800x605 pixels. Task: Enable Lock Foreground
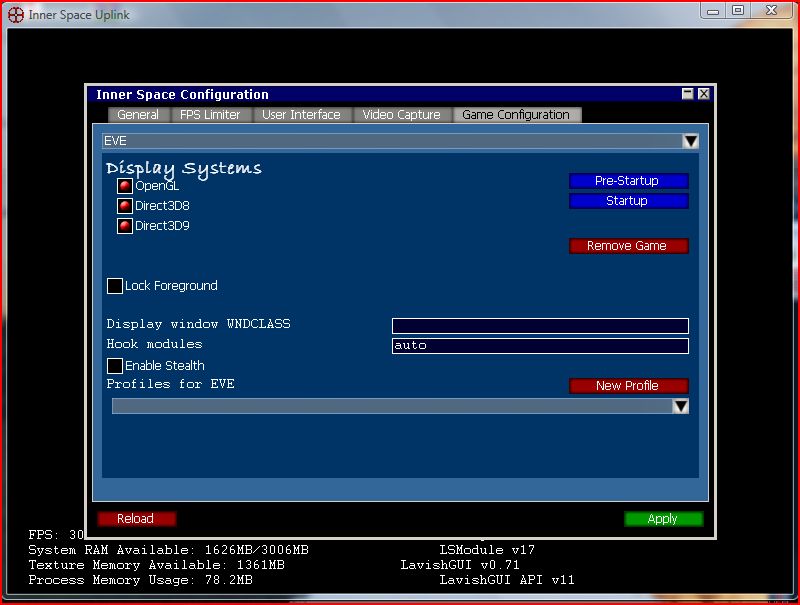[x=114, y=285]
